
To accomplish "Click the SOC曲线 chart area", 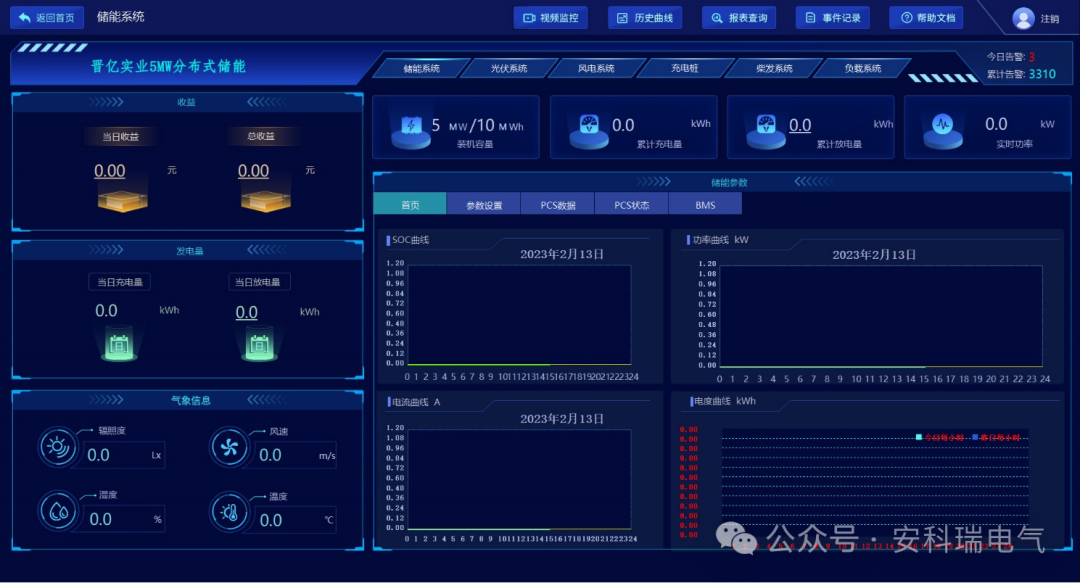I will (519, 315).
